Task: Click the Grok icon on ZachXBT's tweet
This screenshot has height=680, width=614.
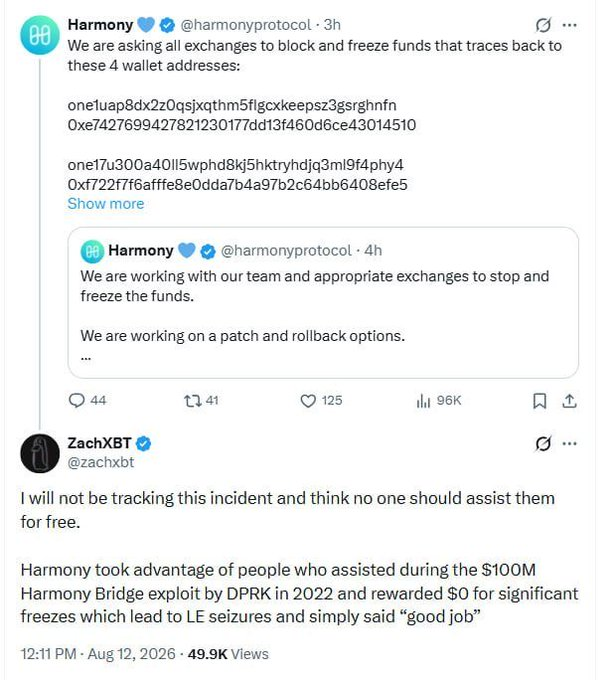Action: click(x=543, y=444)
